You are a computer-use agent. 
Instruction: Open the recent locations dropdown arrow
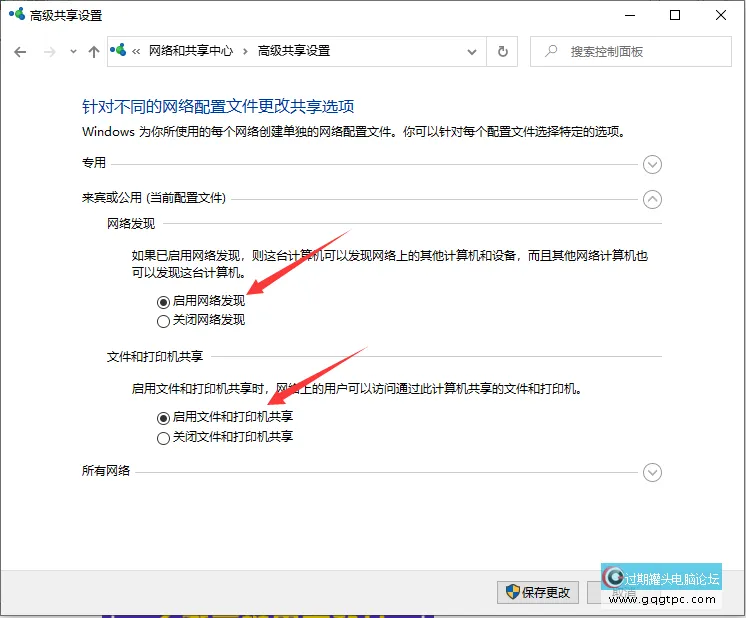click(73, 51)
